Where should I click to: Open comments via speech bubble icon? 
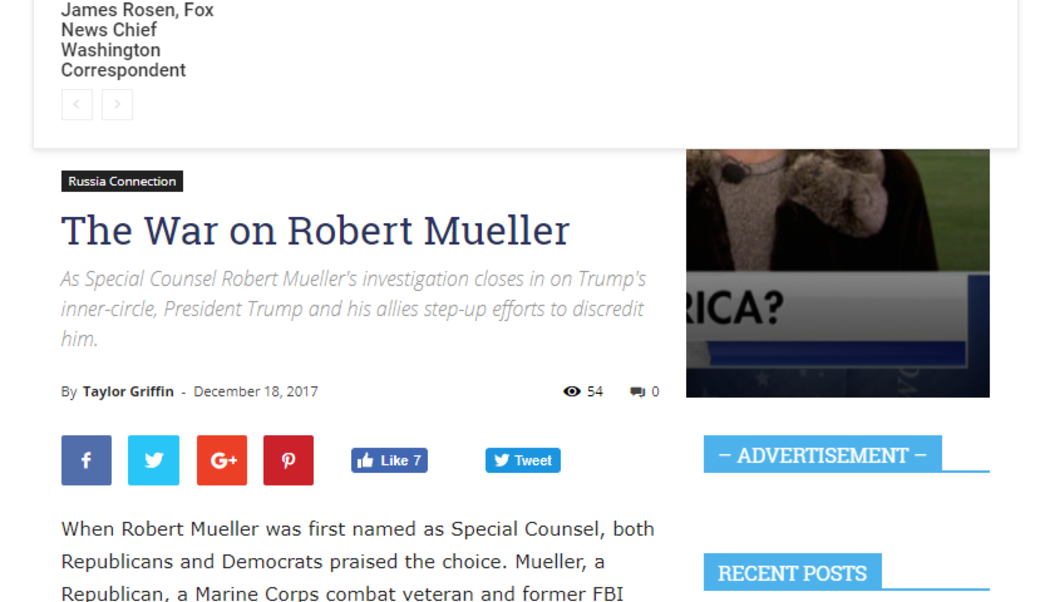coord(637,392)
